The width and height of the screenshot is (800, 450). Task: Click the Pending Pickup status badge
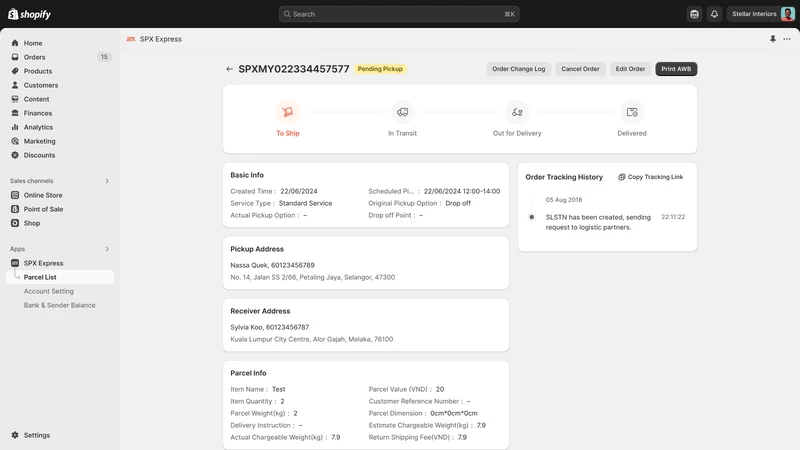click(380, 69)
